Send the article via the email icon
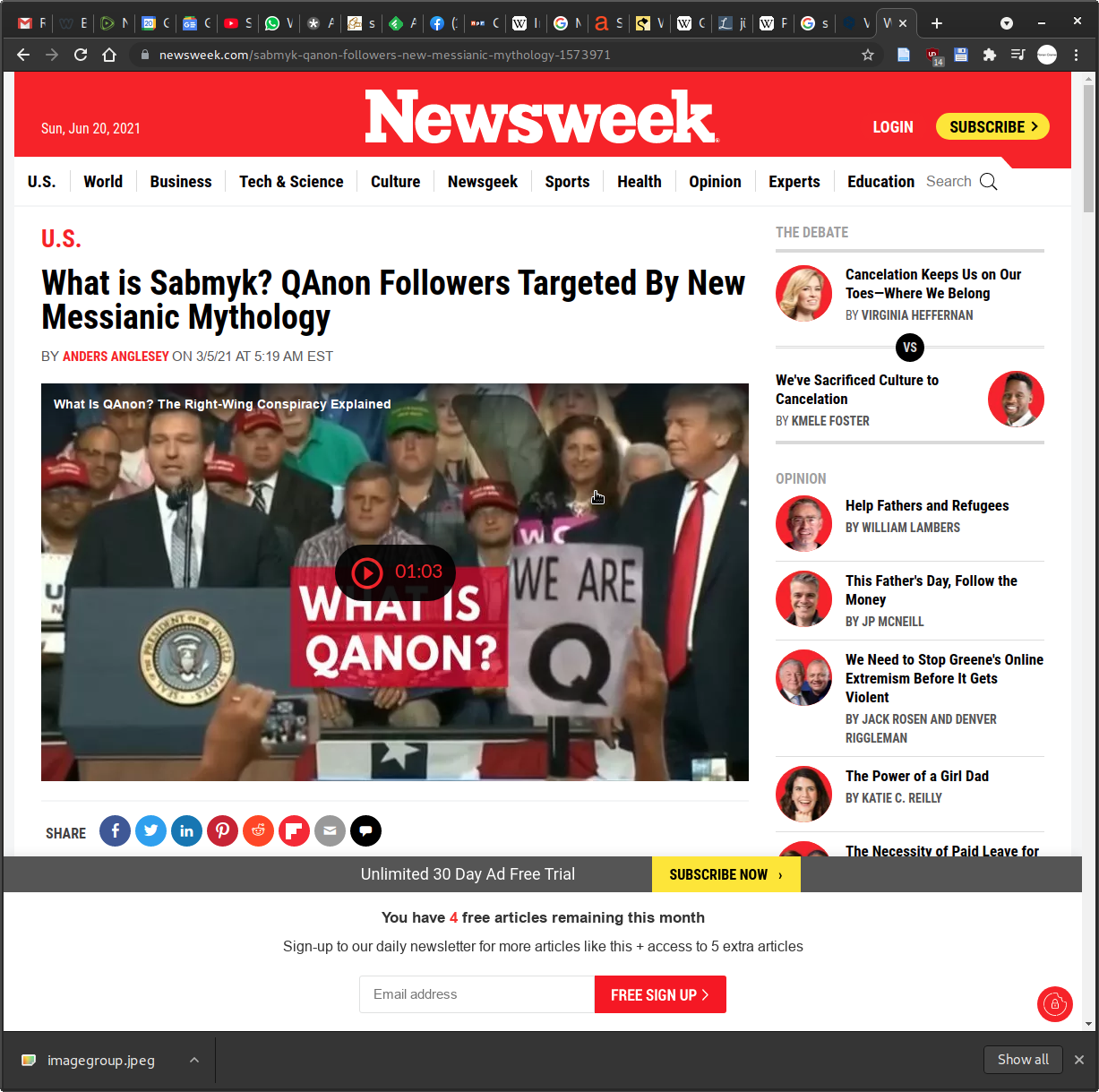 tap(330, 831)
